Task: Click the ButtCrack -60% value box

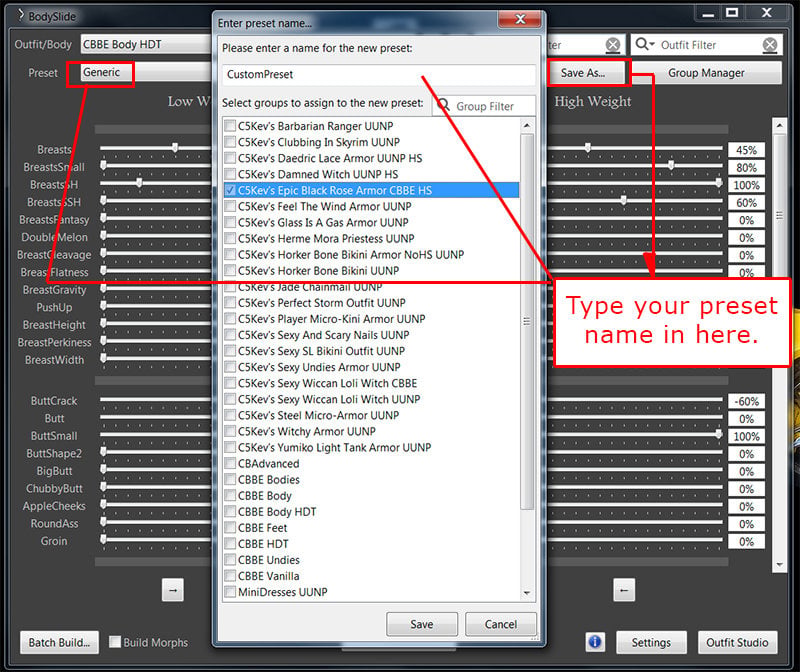Action: point(746,402)
